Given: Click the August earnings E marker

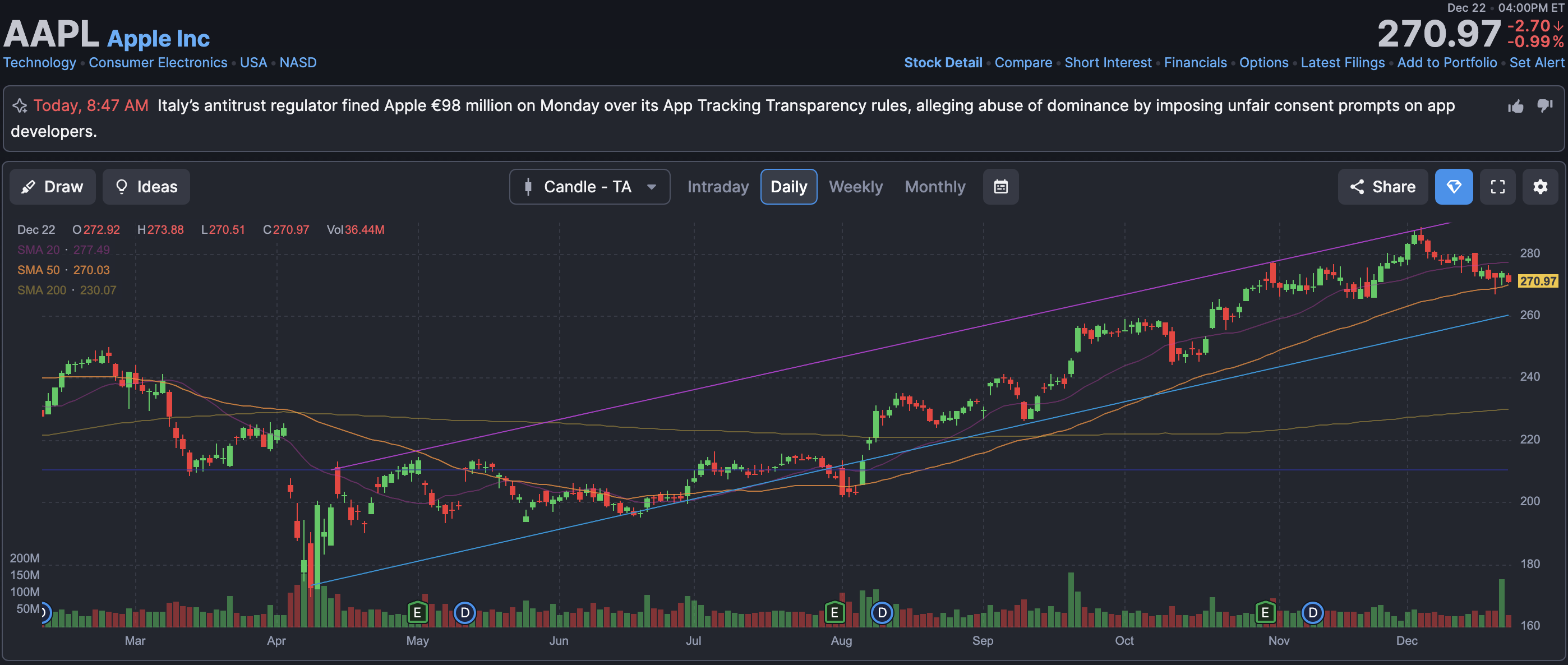Looking at the screenshot, I should 834,612.
